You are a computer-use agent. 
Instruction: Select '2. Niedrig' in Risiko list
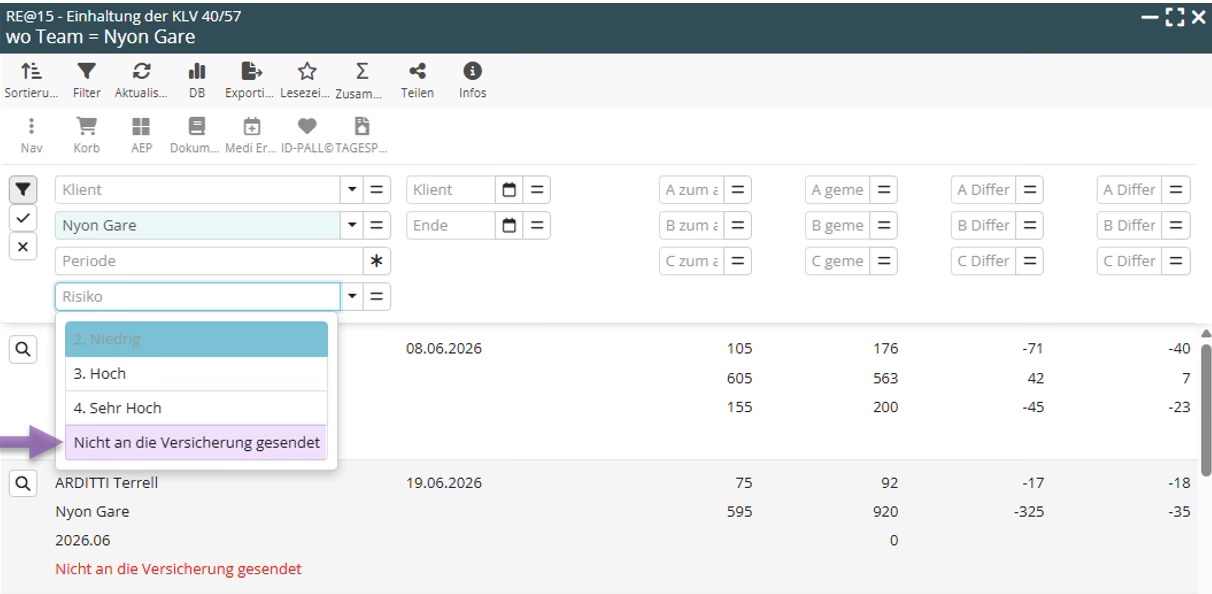click(197, 339)
